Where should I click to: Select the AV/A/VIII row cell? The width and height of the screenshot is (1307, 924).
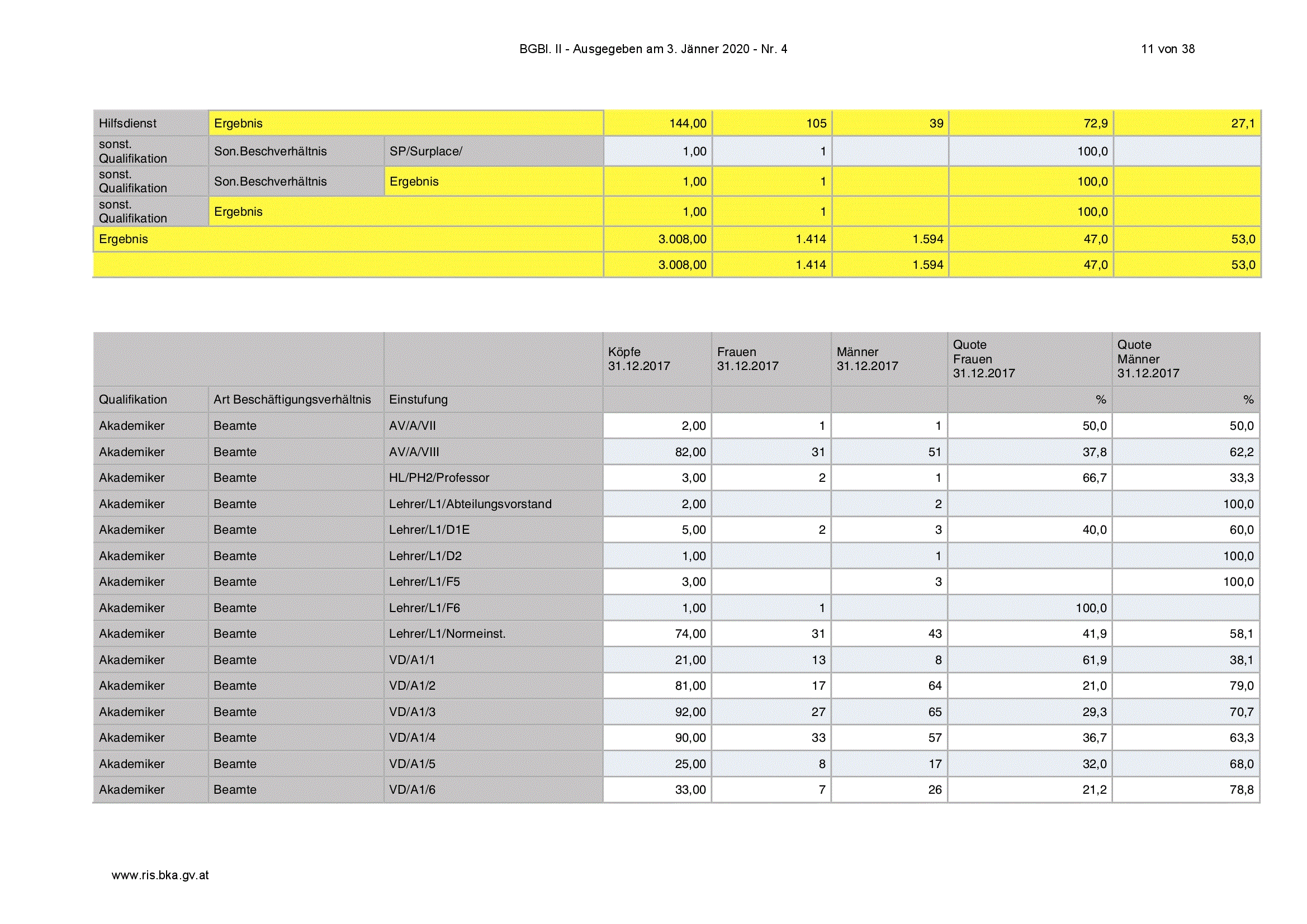(x=493, y=452)
